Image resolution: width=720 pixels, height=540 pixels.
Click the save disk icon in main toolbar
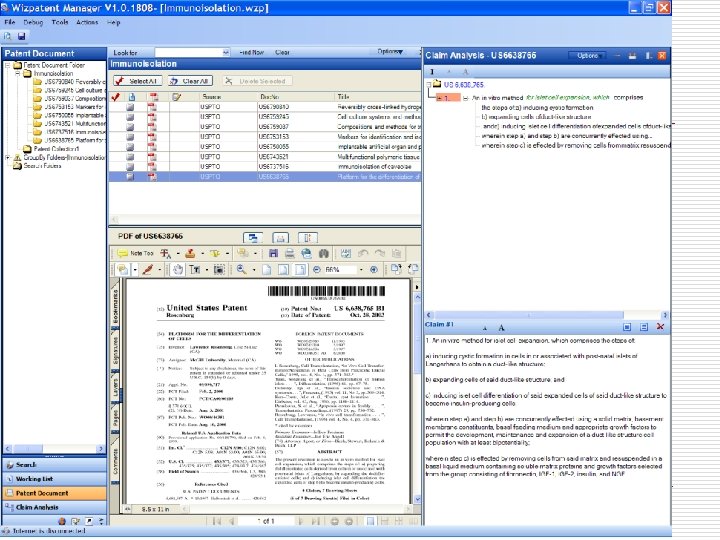(21, 36)
